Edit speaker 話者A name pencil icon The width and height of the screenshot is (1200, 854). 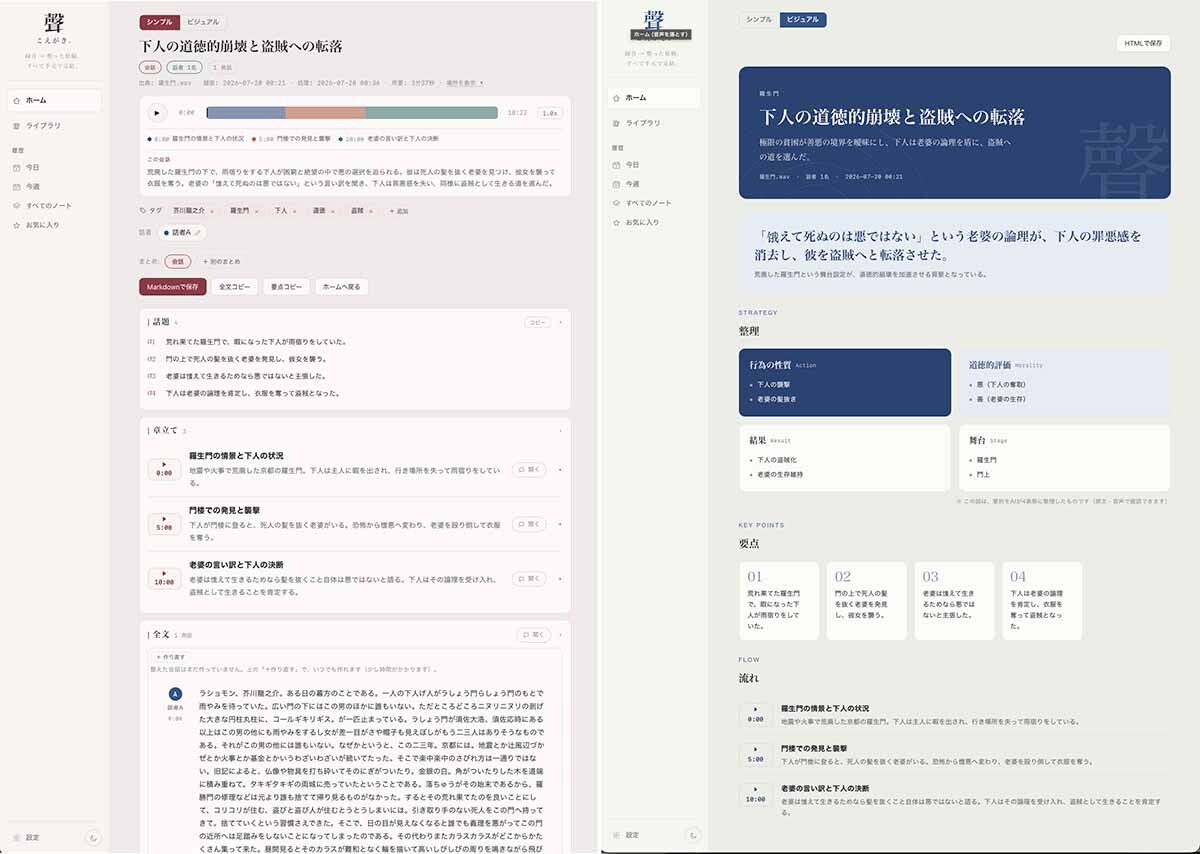198,233
